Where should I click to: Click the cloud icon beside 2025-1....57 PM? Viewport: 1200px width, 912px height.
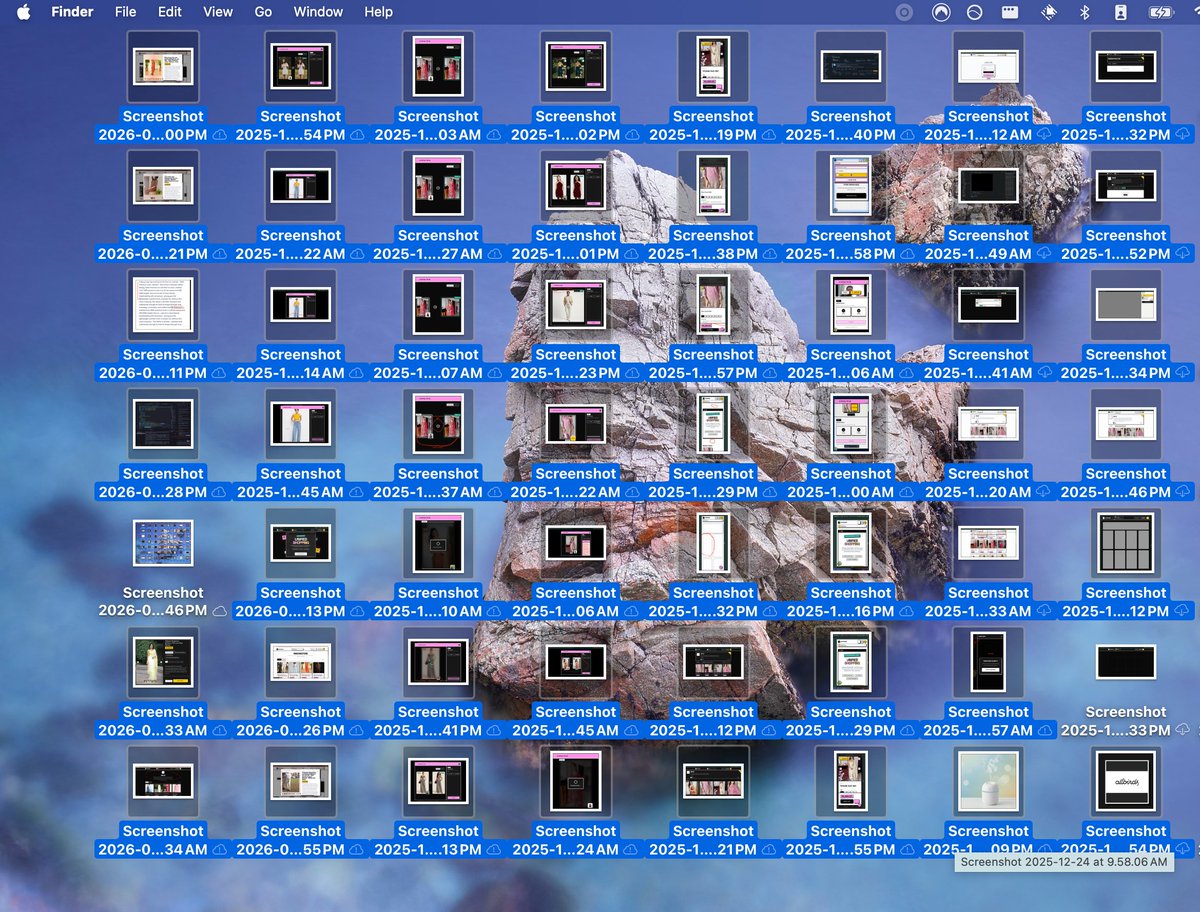click(769, 372)
